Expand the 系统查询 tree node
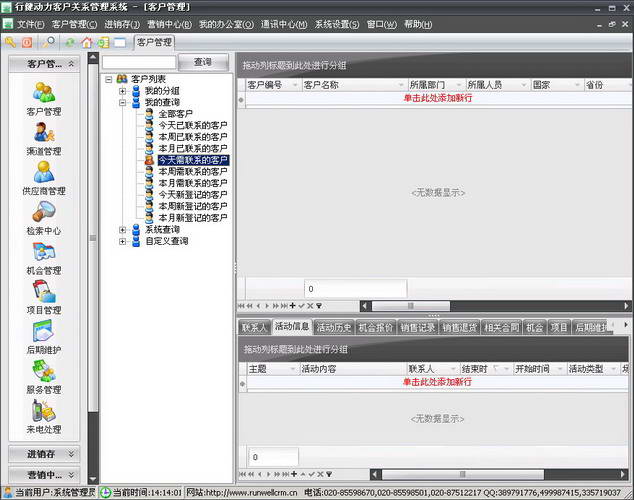Screen dimensions: 634x500 tap(122, 230)
